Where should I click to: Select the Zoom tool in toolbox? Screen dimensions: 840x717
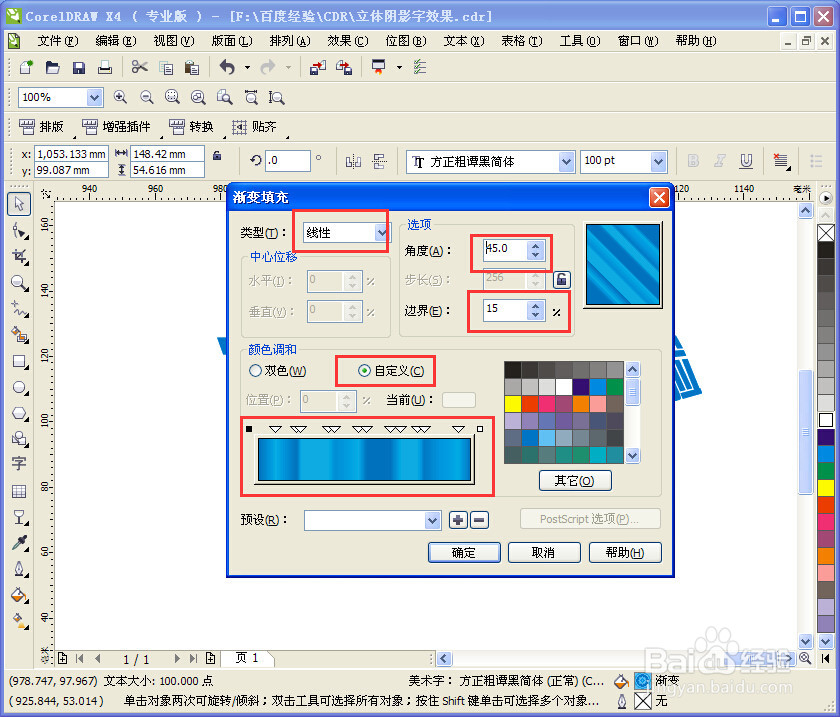pos(19,282)
